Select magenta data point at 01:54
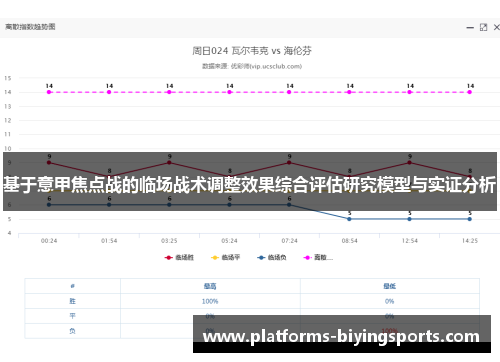This screenshot has height=362, width=500. point(109,92)
